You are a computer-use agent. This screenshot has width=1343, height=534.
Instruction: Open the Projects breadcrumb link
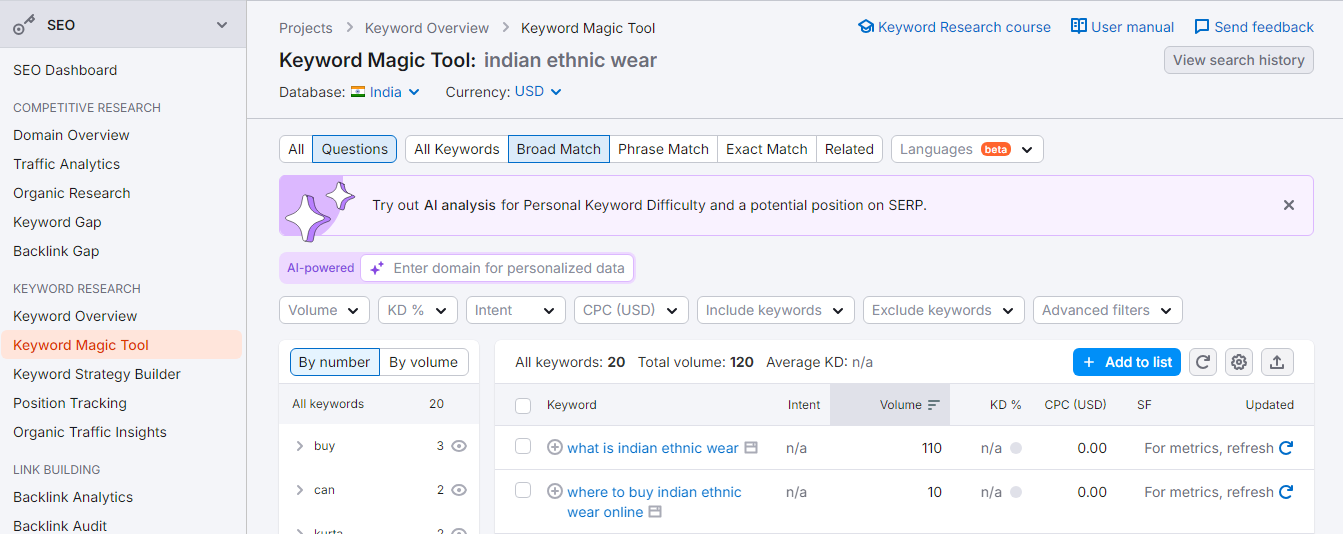point(306,28)
